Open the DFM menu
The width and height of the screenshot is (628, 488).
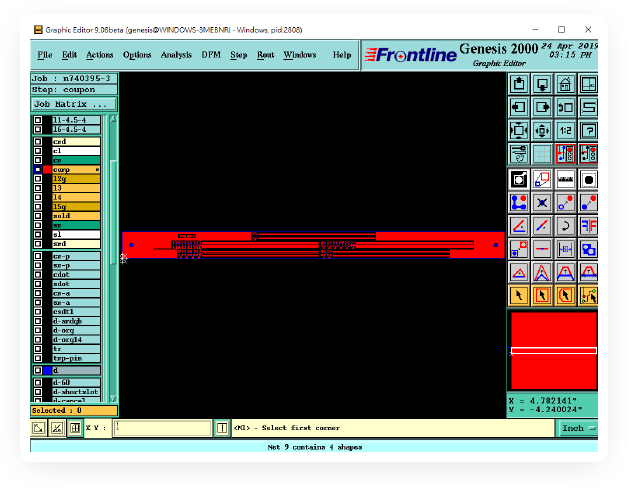coord(211,55)
